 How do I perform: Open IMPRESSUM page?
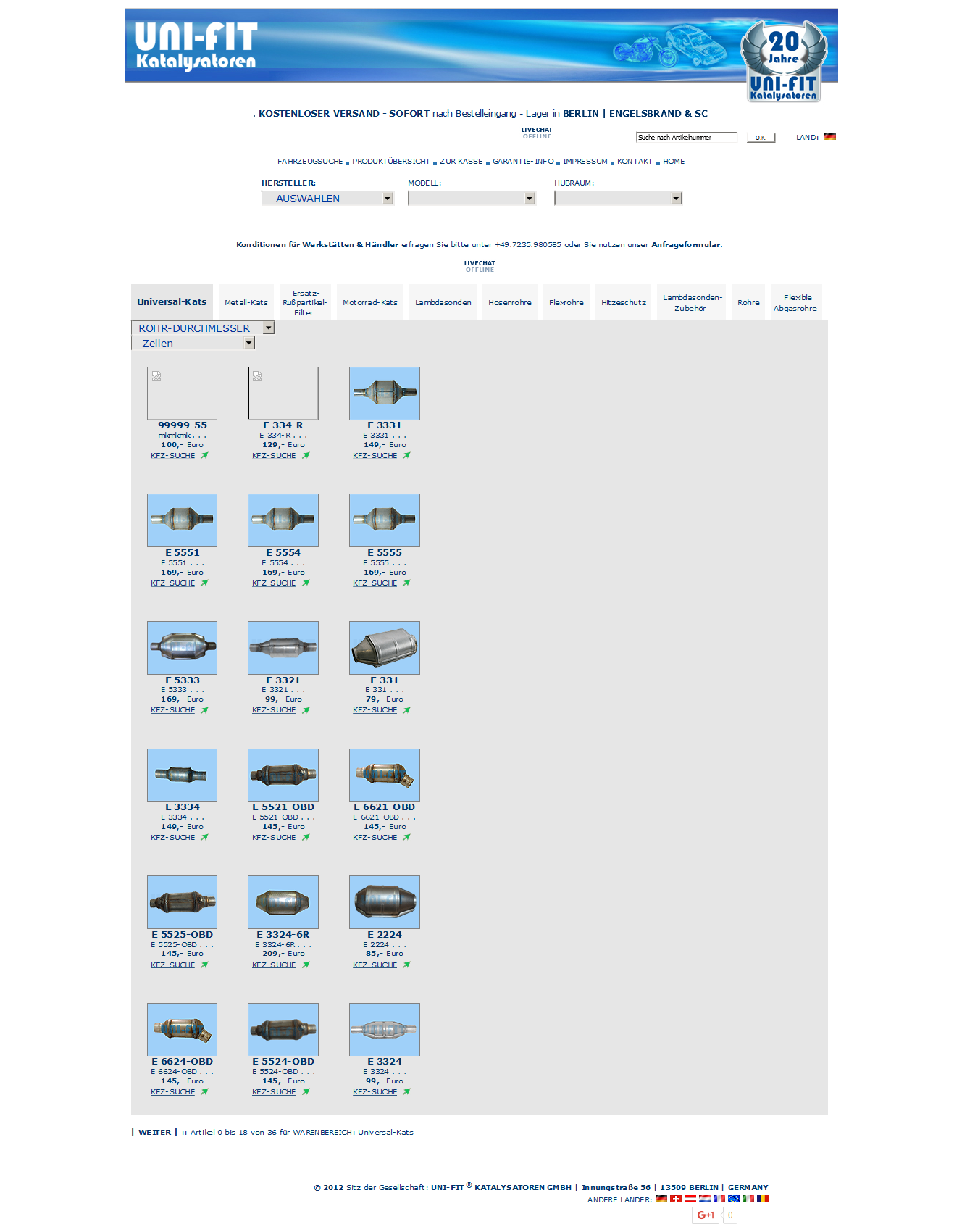pos(585,162)
